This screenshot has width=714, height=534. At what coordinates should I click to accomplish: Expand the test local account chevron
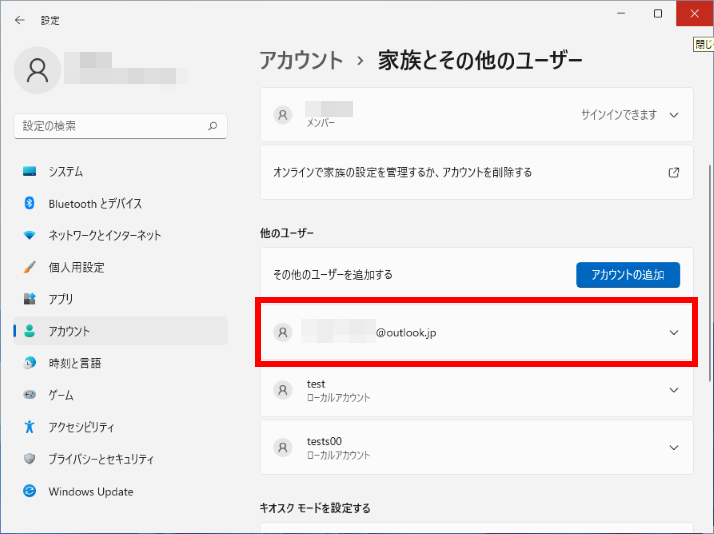coord(674,390)
